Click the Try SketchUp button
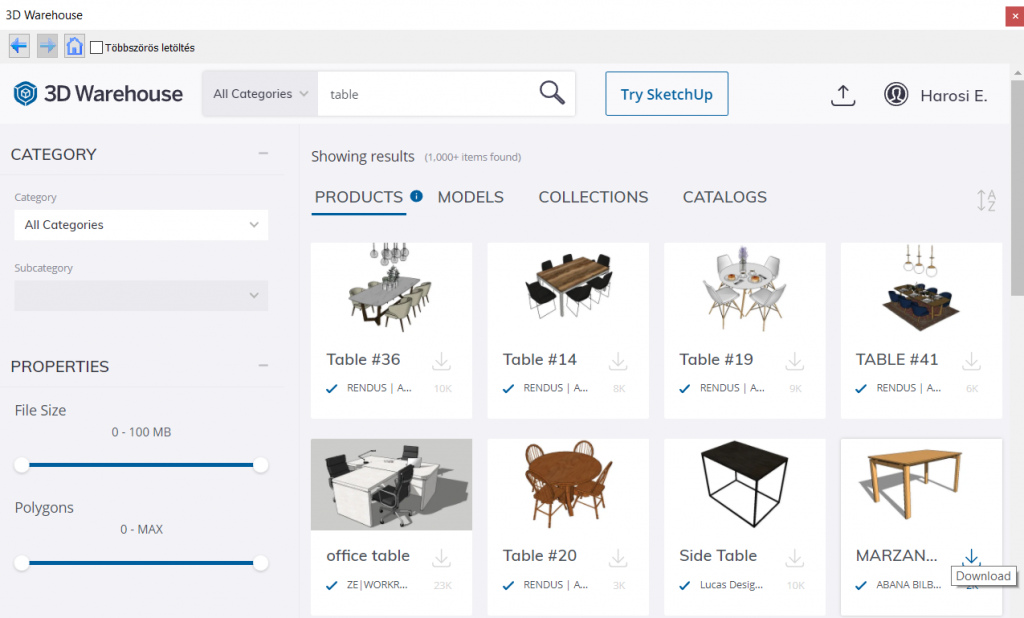Image resolution: width=1024 pixels, height=618 pixels. coord(666,94)
